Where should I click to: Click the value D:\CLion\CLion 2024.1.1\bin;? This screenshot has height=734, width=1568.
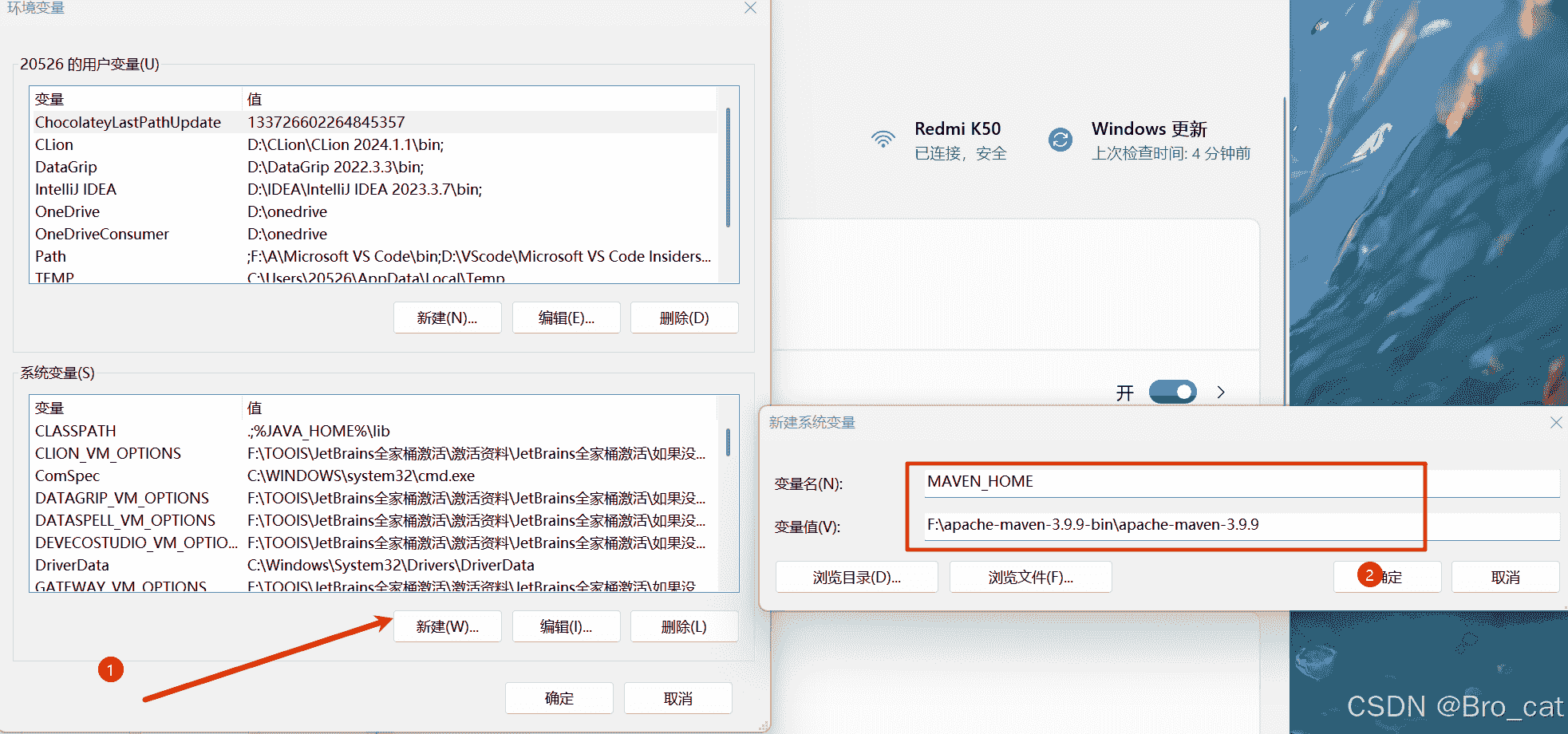[x=346, y=144]
